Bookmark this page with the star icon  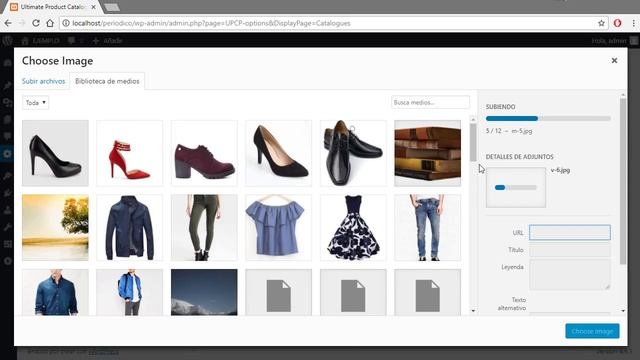coord(601,23)
